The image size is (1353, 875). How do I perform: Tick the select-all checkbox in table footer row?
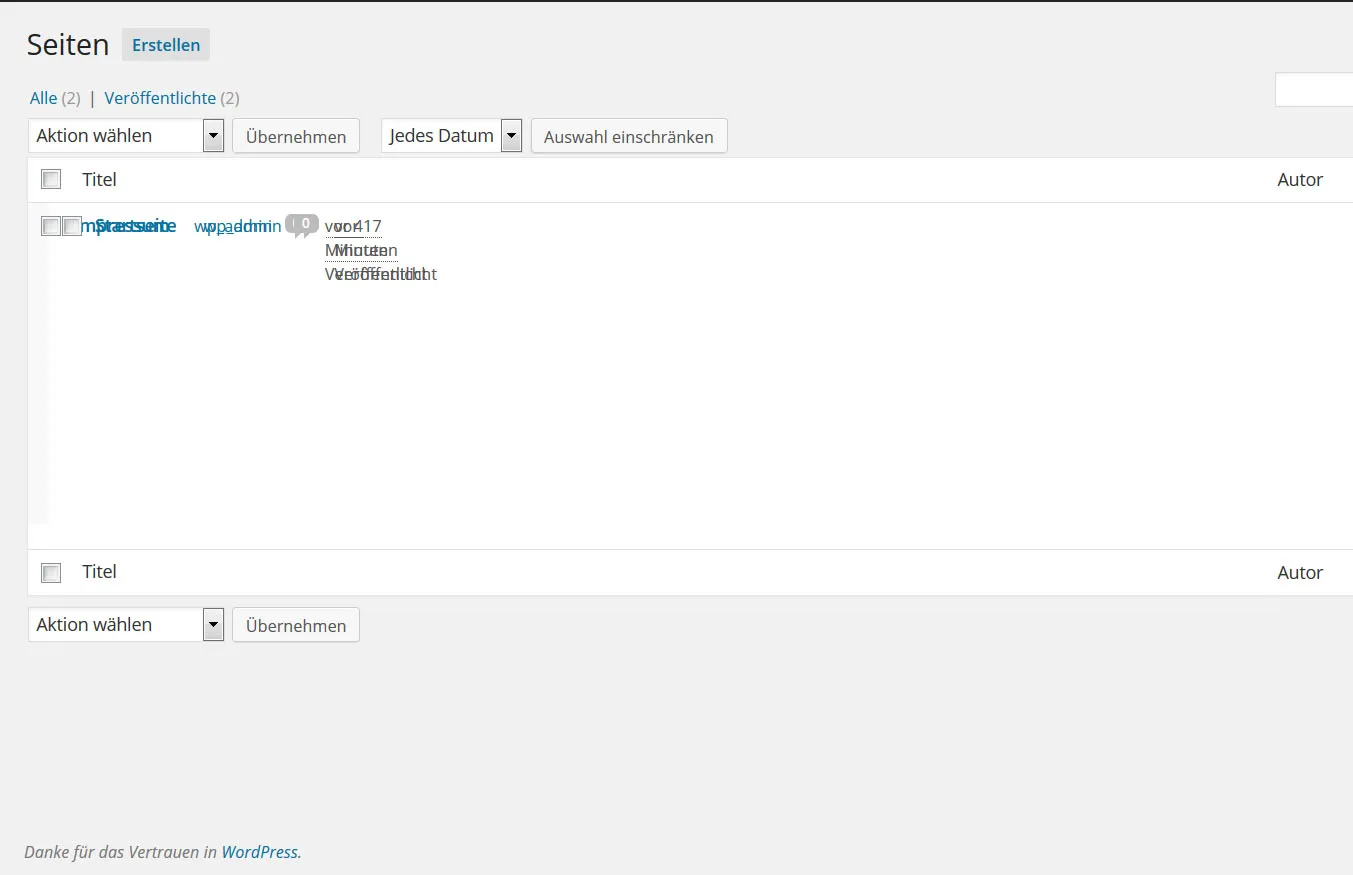click(x=51, y=572)
